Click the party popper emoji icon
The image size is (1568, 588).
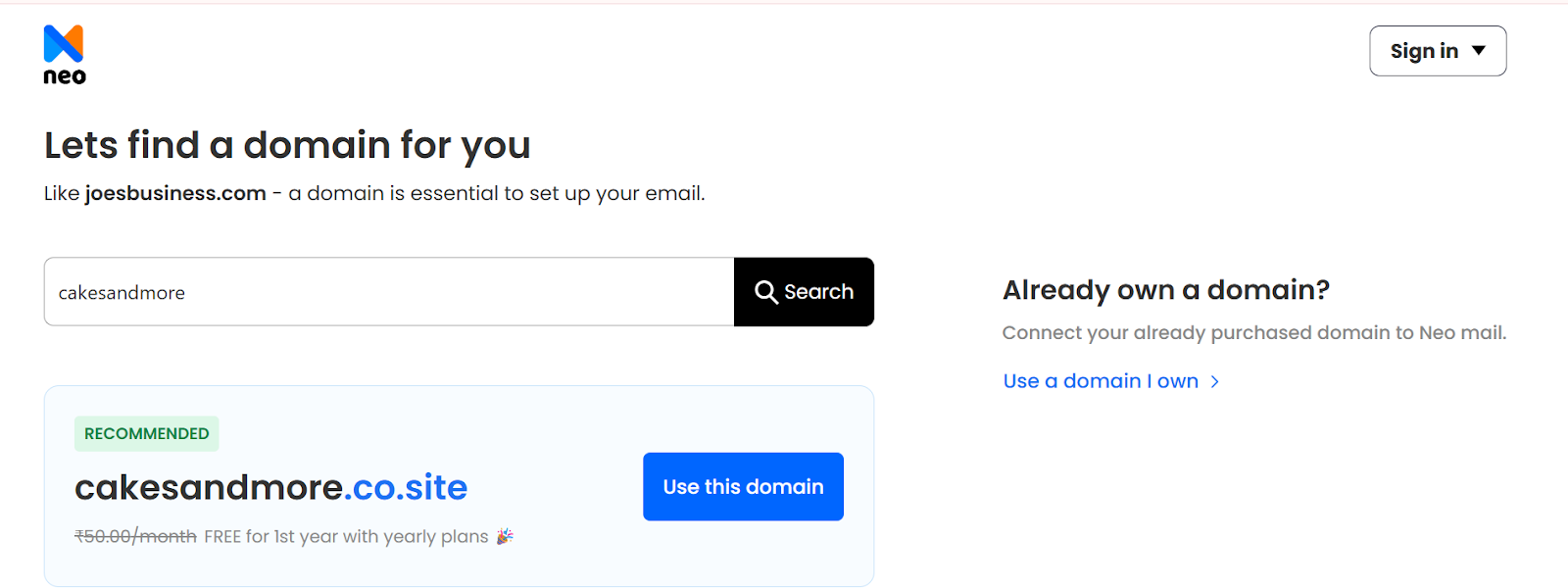coord(505,536)
